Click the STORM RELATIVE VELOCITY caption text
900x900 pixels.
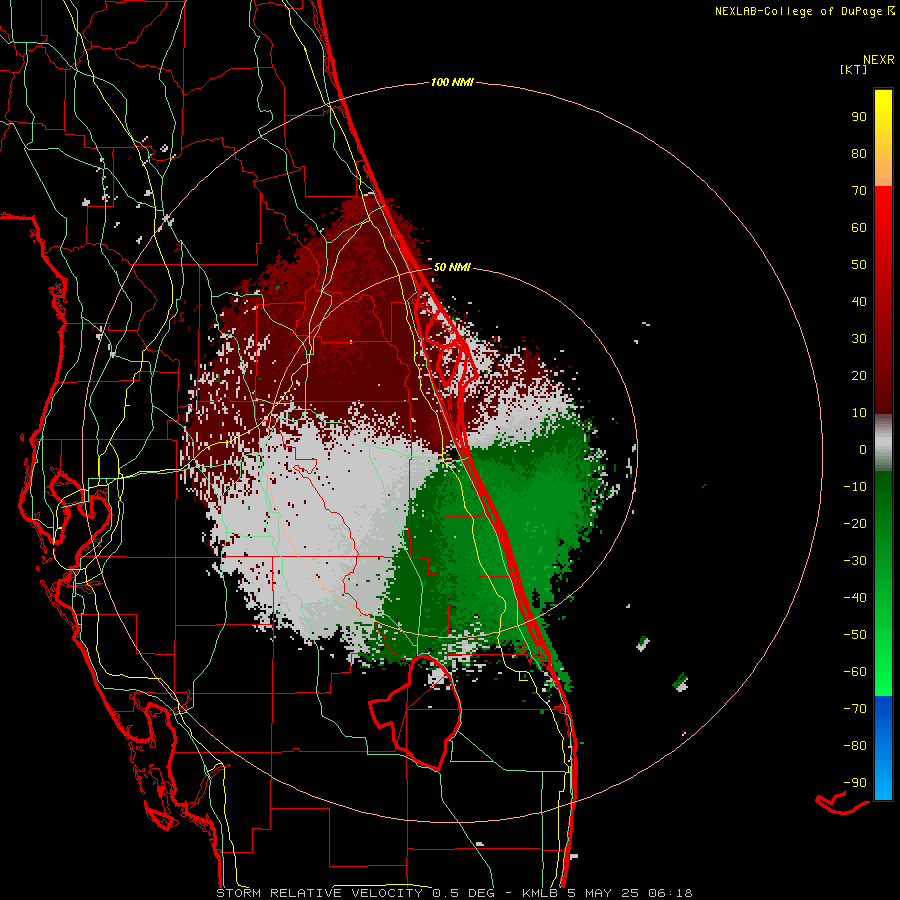321,893
